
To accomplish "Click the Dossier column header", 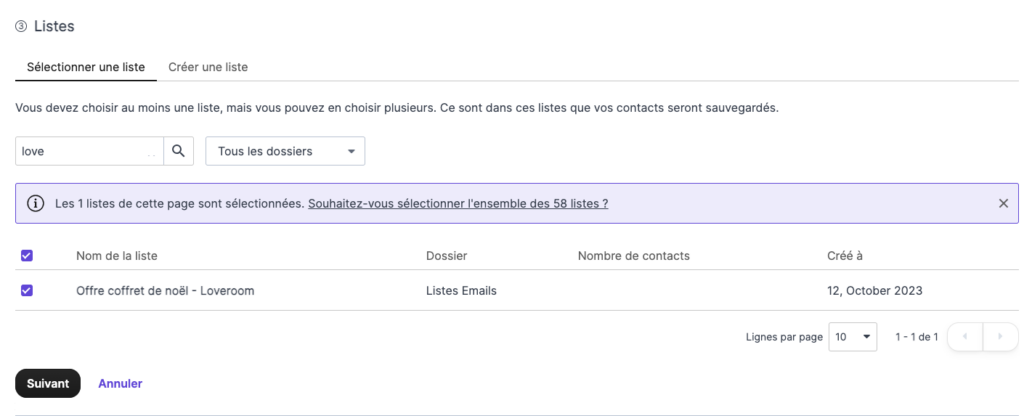I will tap(446, 256).
